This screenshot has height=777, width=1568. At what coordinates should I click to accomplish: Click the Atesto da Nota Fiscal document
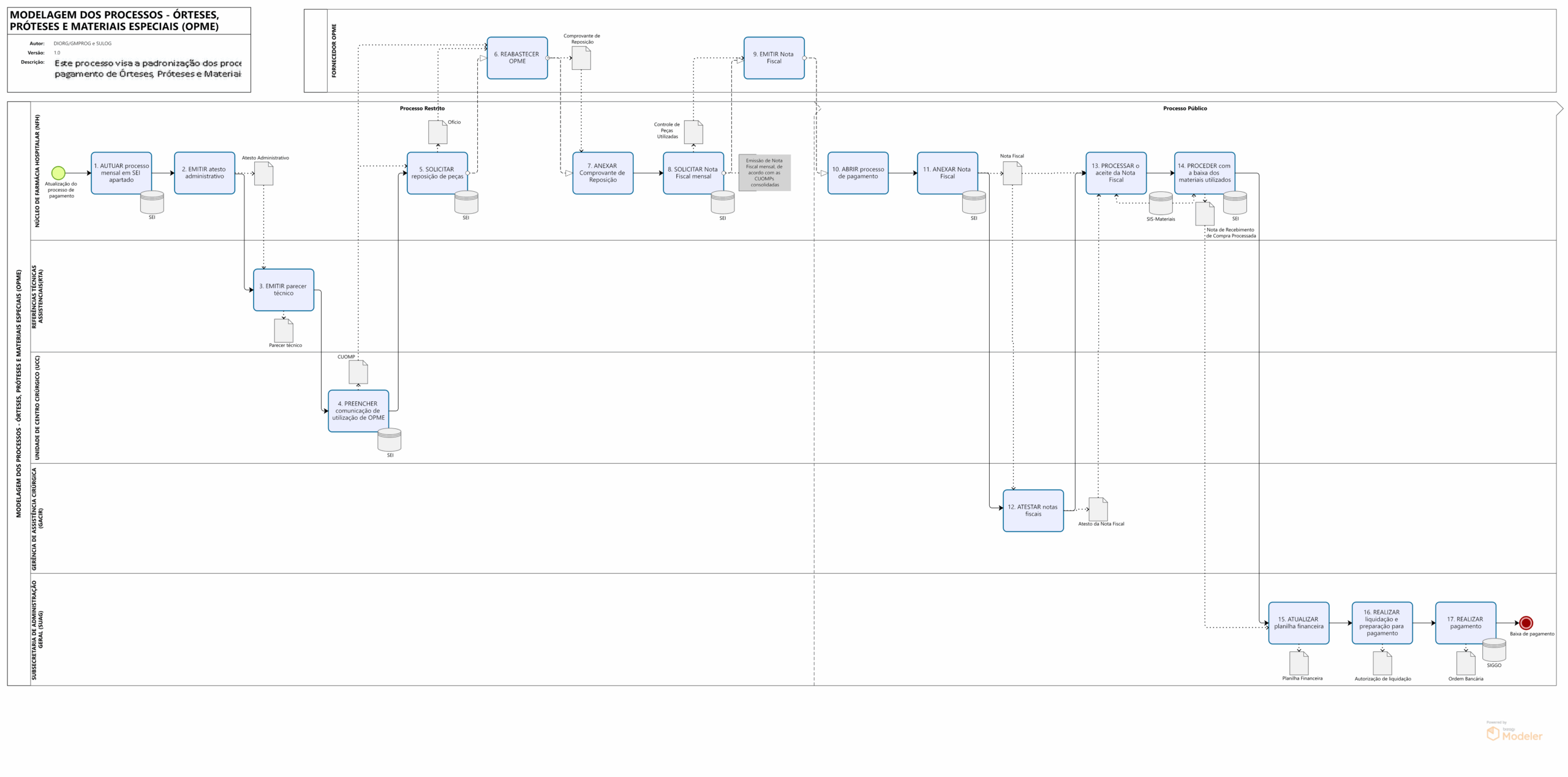pyautogui.click(x=1098, y=509)
